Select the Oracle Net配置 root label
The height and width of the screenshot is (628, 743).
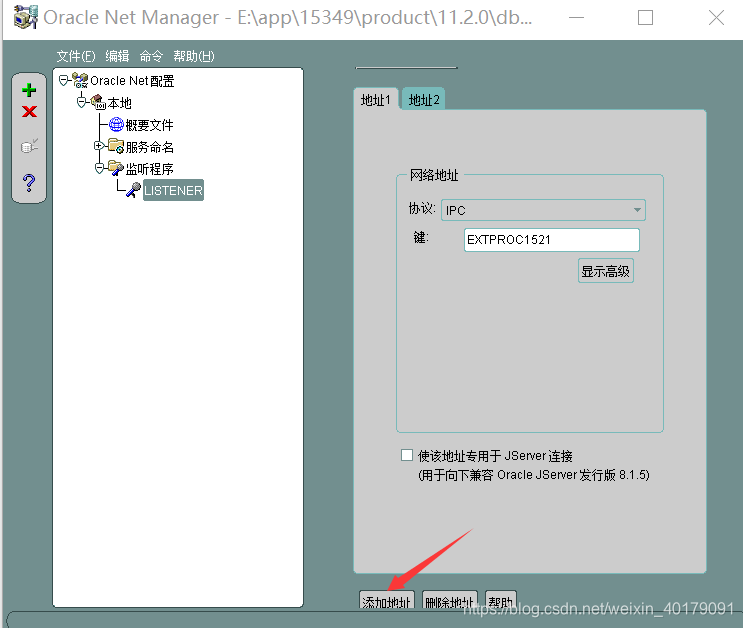[132, 81]
